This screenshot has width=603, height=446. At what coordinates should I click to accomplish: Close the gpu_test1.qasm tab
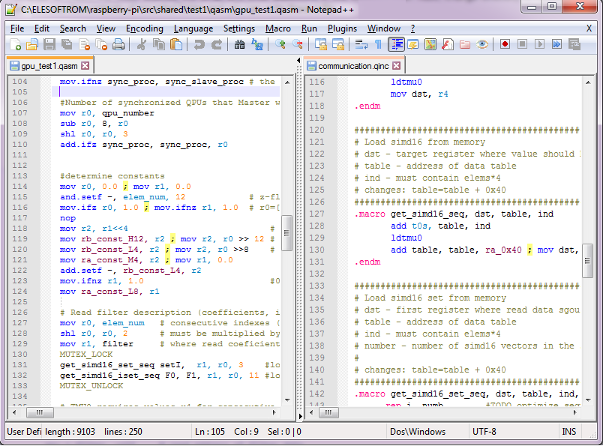click(x=85, y=66)
